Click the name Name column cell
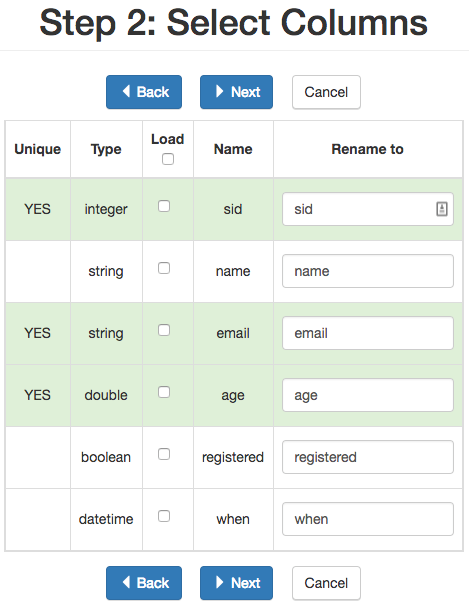 click(x=233, y=271)
